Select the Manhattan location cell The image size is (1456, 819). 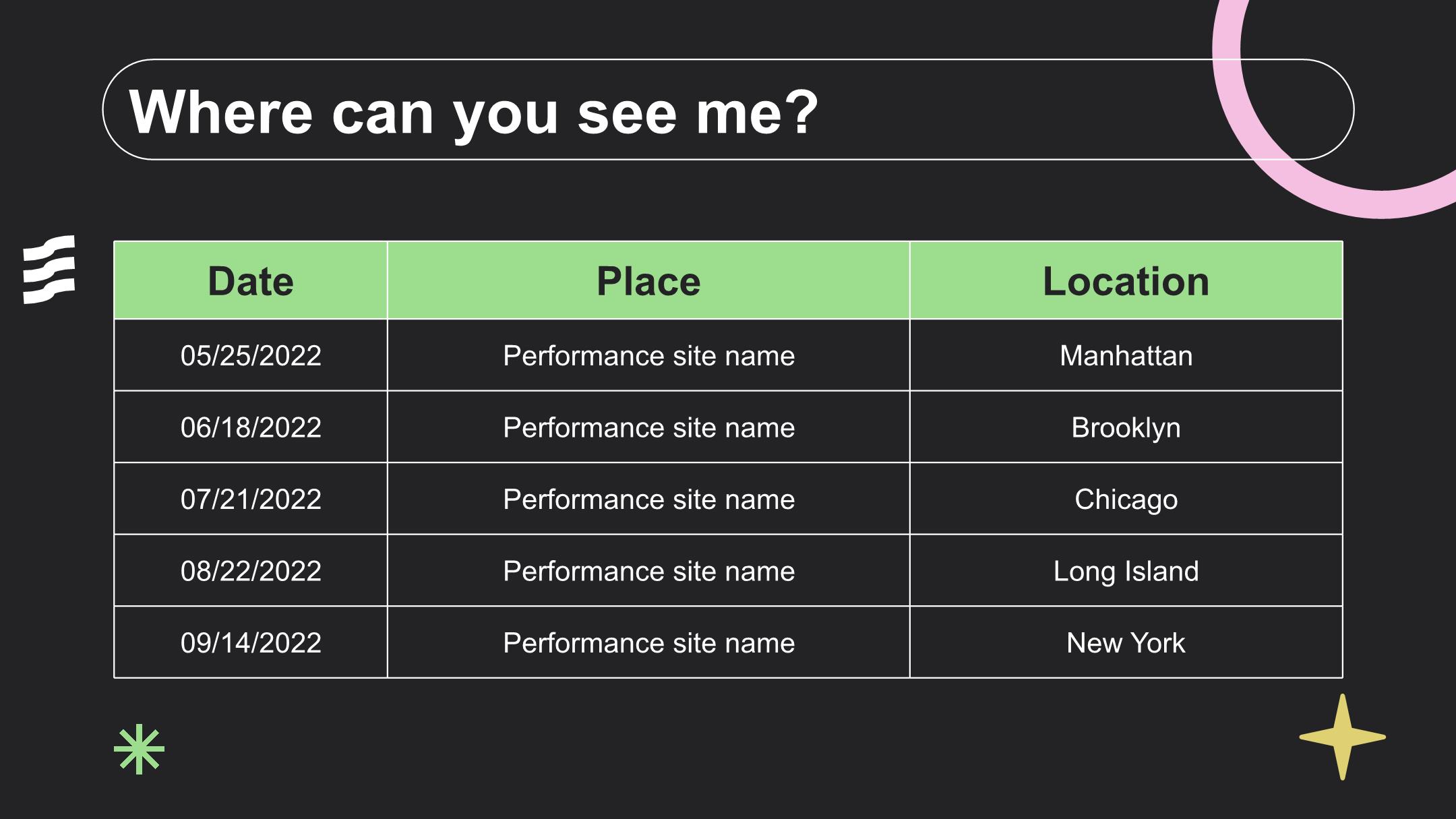click(1126, 355)
